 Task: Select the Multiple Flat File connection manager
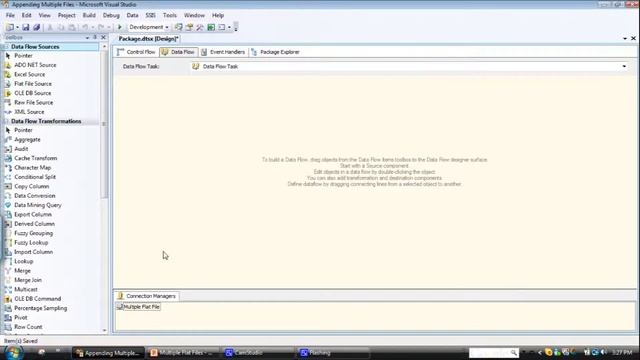pos(138,307)
